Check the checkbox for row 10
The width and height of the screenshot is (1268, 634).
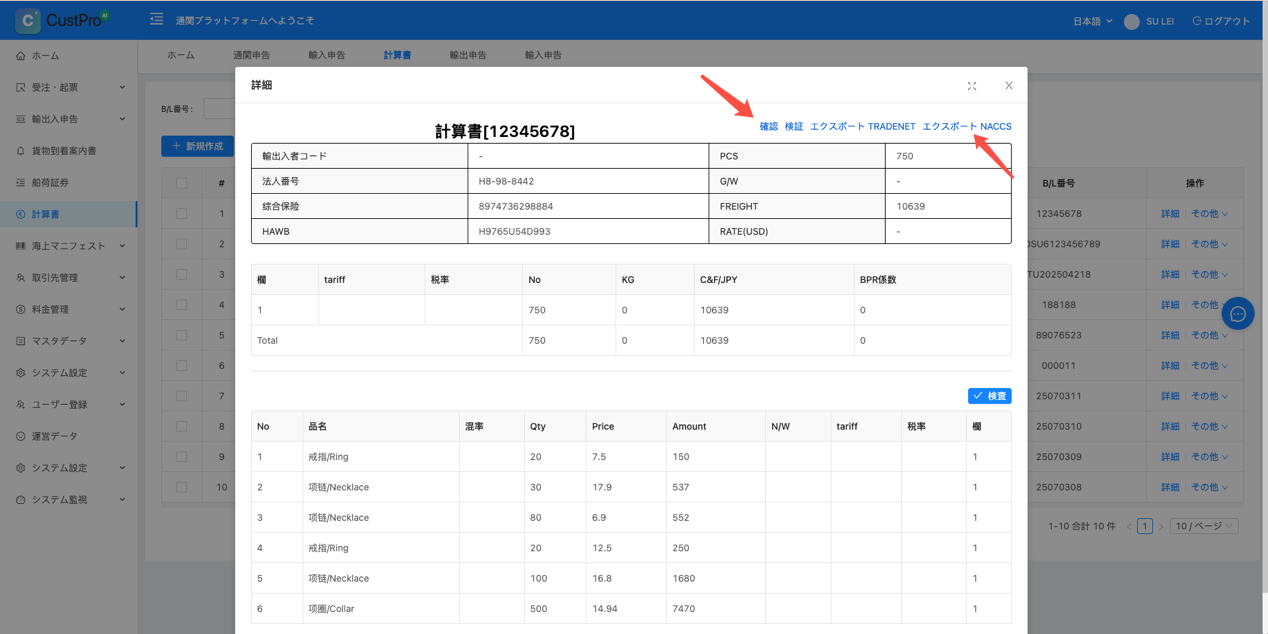point(181,487)
